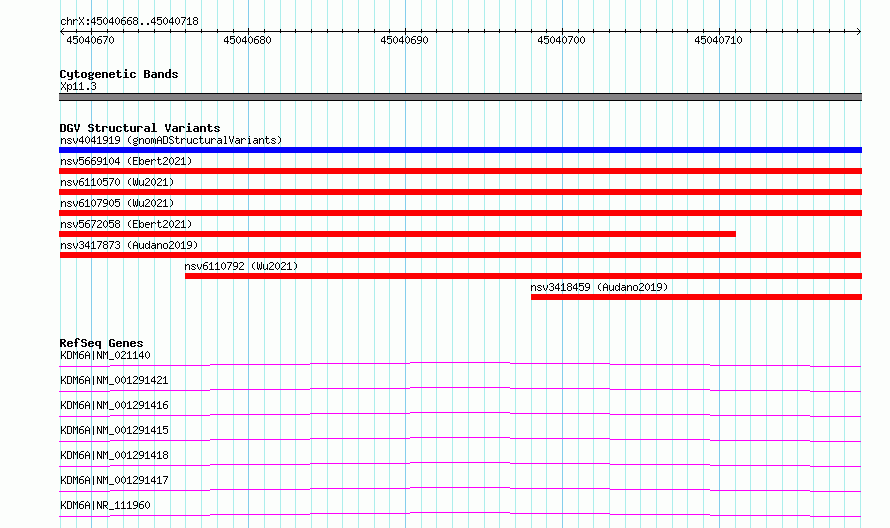Open nsv3417873 (Audano2019) variant label
This screenshot has width=890, height=528.
click(129, 245)
